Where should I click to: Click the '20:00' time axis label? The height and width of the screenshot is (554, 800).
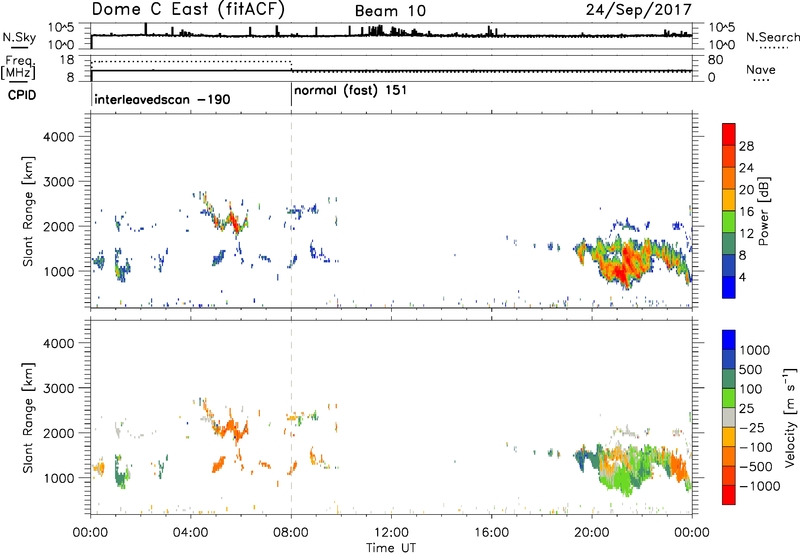[x=591, y=533]
